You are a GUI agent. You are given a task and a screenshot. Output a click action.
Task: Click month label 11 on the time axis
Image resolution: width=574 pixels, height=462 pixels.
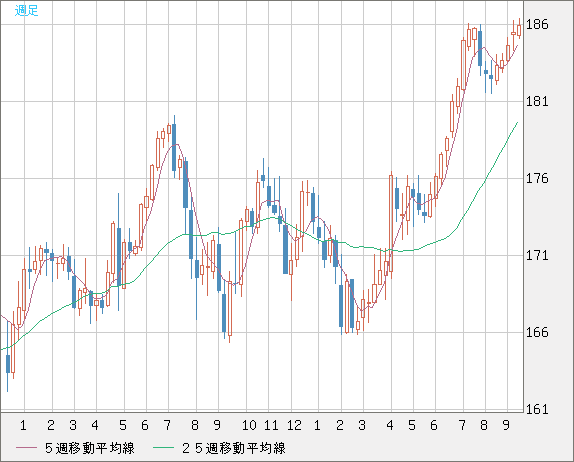point(271,425)
